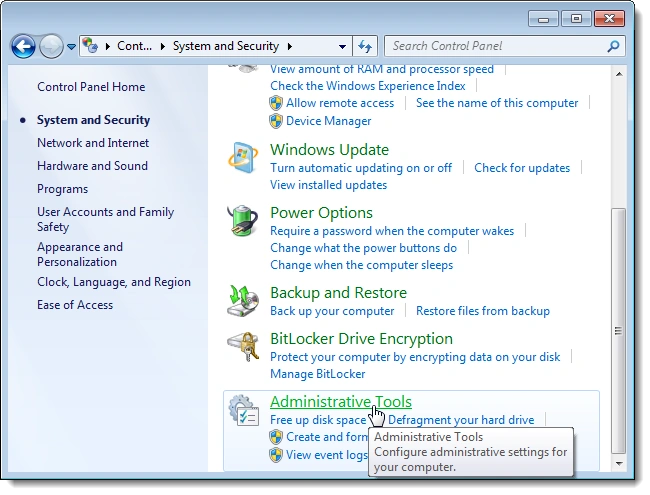
Task: Click the Cont... breadcrumb in address bar
Action: coord(134,46)
